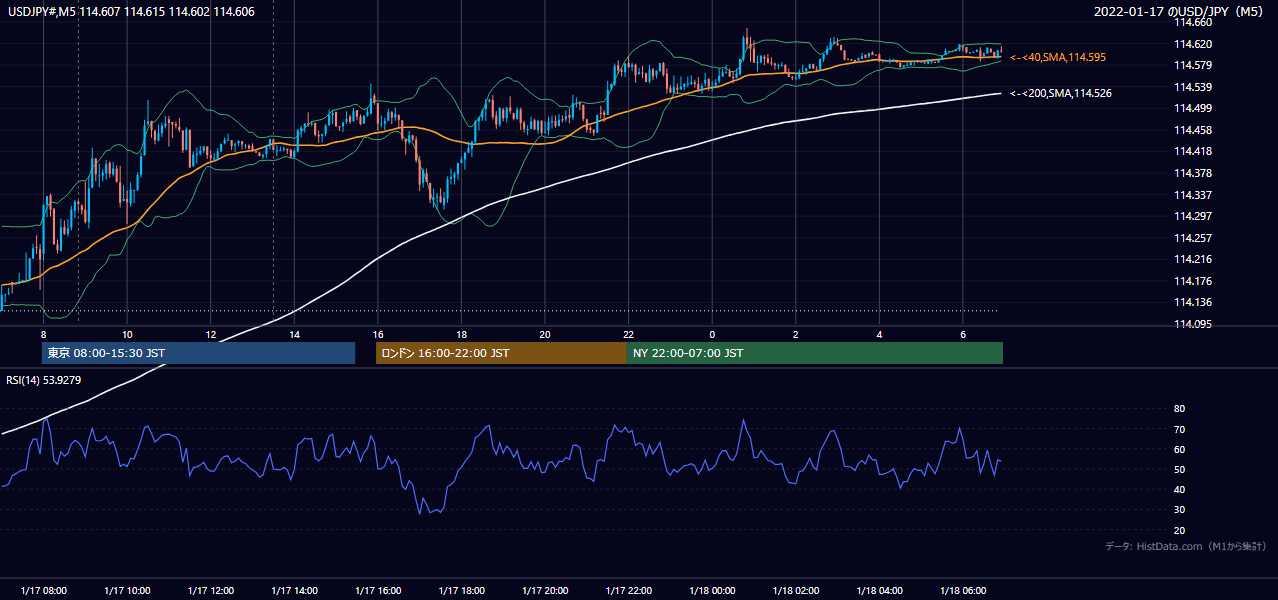Click the 1/17 16:00 date axis label

tap(378, 590)
